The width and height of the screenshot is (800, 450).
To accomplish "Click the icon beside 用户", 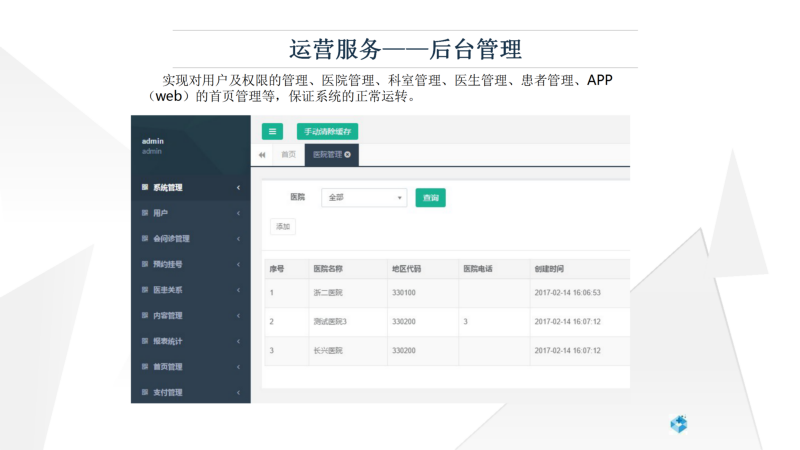I will 145,213.
